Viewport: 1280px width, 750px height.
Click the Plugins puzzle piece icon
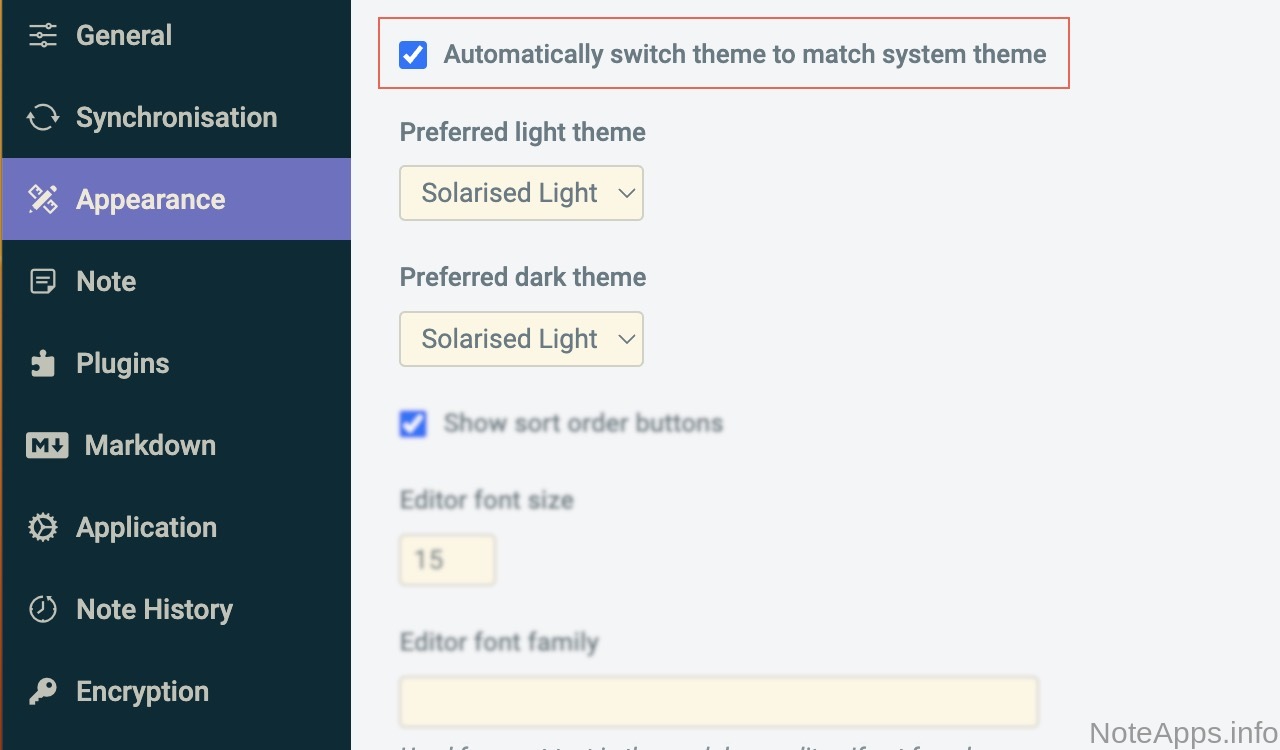pos(43,364)
